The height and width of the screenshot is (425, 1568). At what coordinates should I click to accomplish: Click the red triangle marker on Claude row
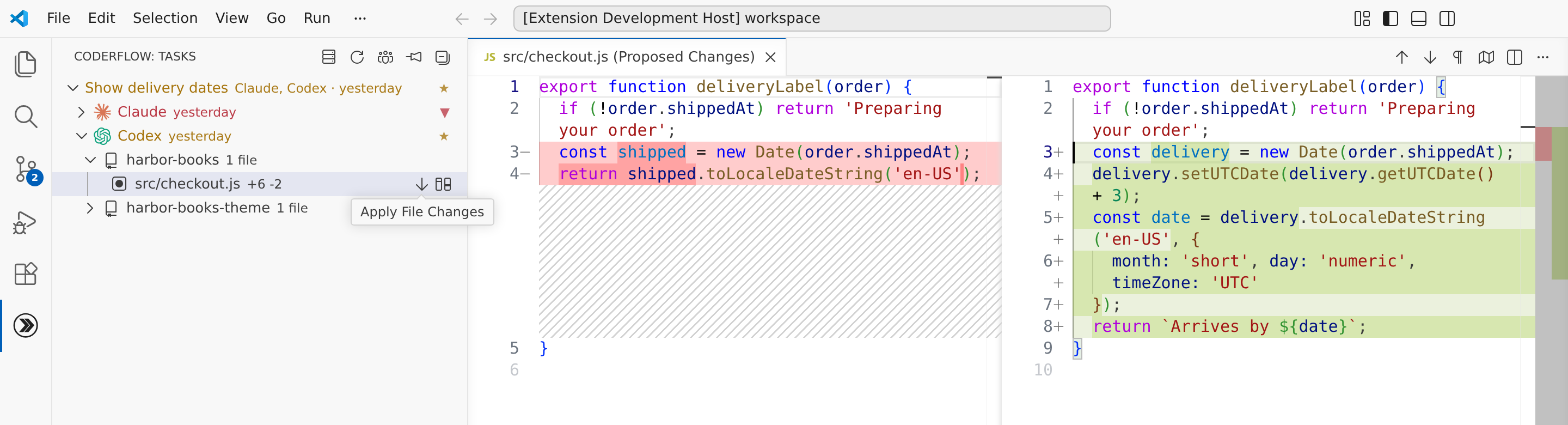pos(444,113)
